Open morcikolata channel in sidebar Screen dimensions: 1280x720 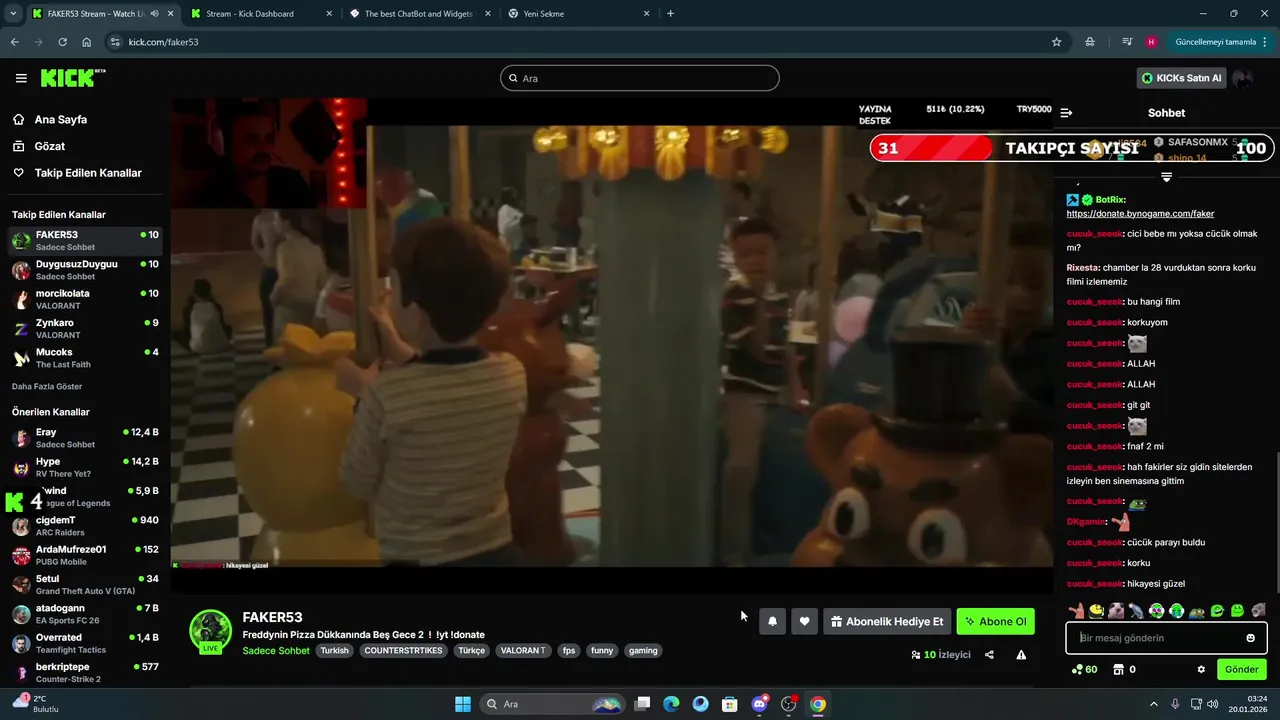(x=85, y=299)
